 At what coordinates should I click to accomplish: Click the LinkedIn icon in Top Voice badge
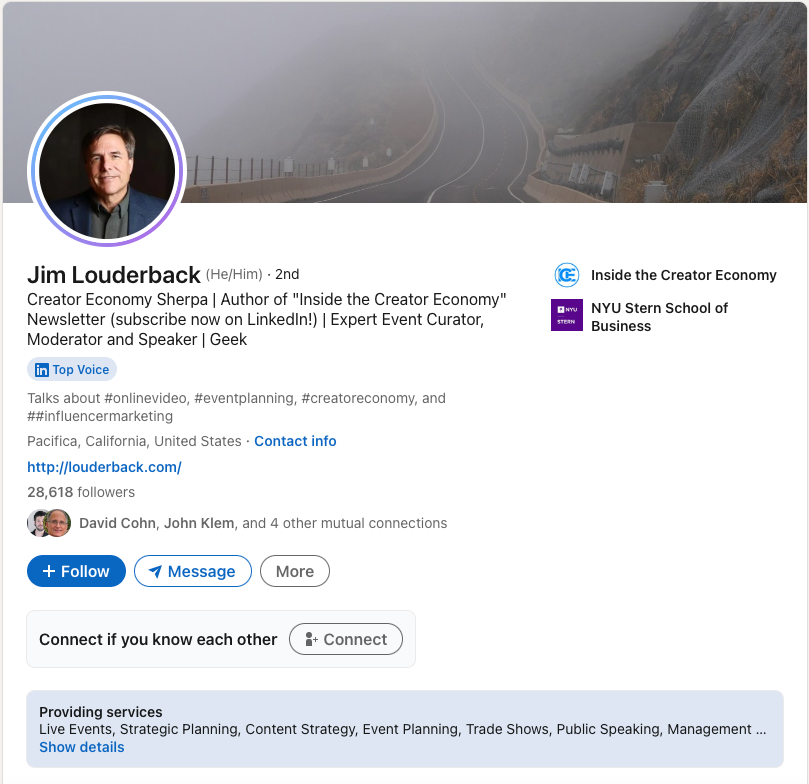(42, 370)
